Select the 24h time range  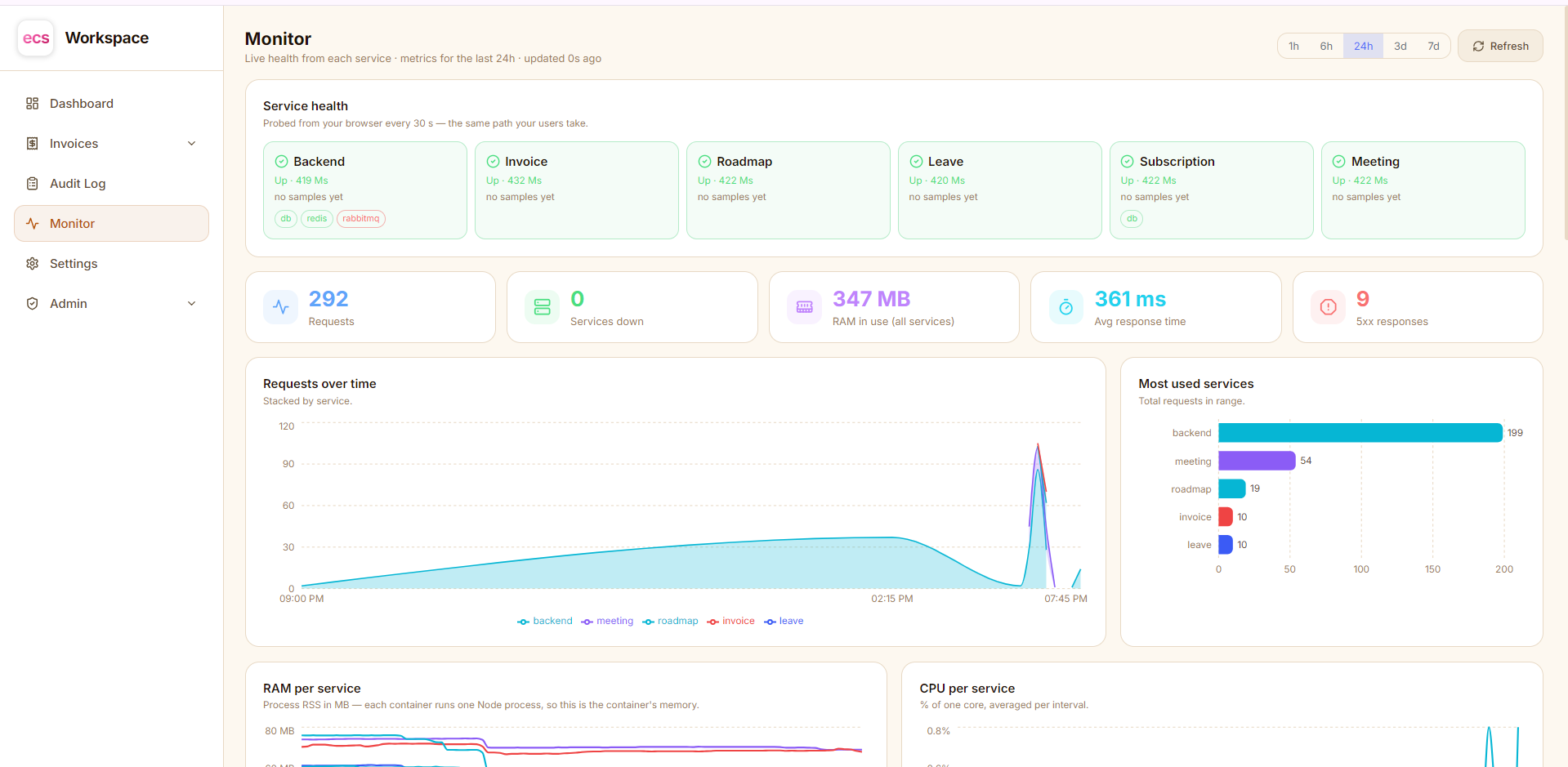pyautogui.click(x=1363, y=47)
